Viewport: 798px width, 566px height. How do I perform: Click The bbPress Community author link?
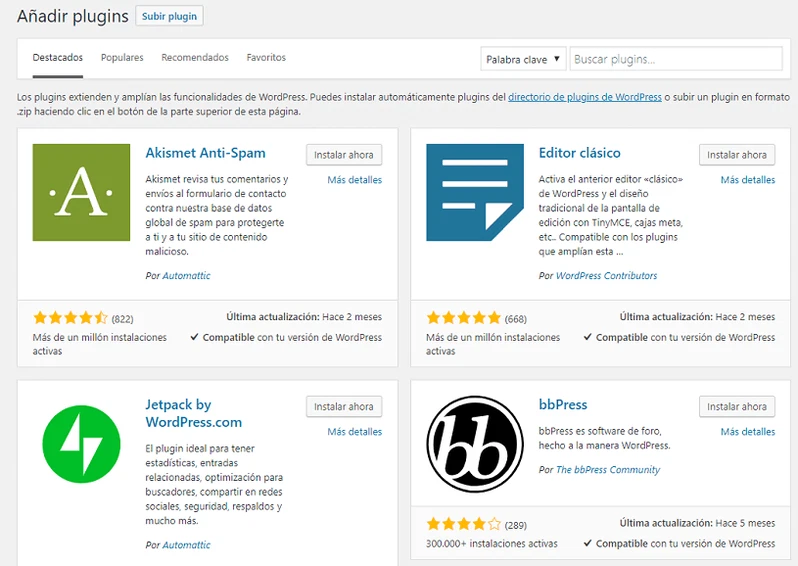tap(608, 469)
